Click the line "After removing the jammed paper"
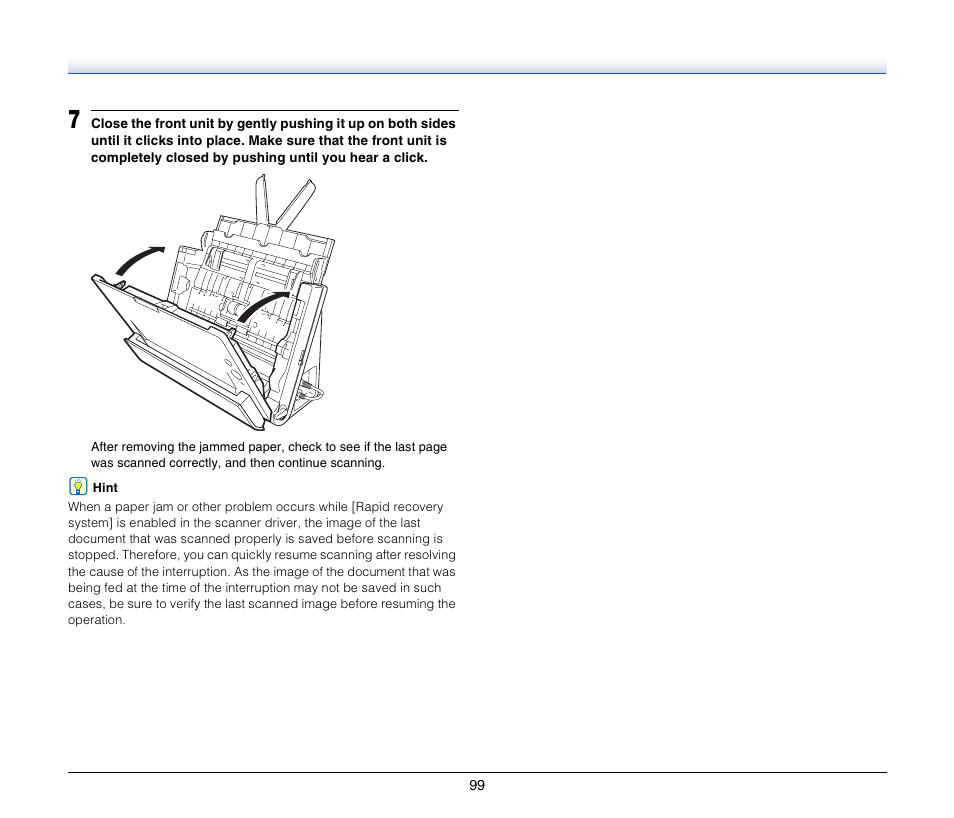Image resolution: width=954 pixels, height=818 pixels. pos(269,447)
